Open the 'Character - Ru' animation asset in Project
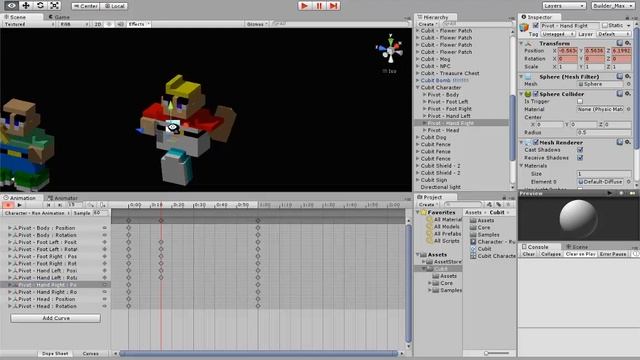The image size is (640, 360). (x=492, y=242)
